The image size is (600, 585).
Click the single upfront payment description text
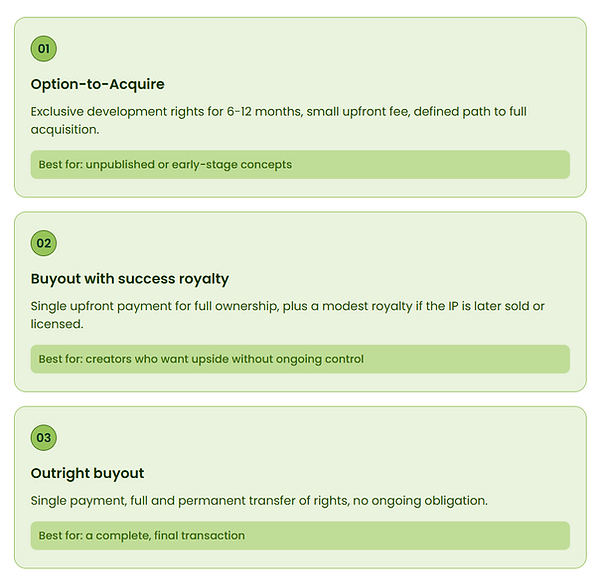tap(287, 315)
